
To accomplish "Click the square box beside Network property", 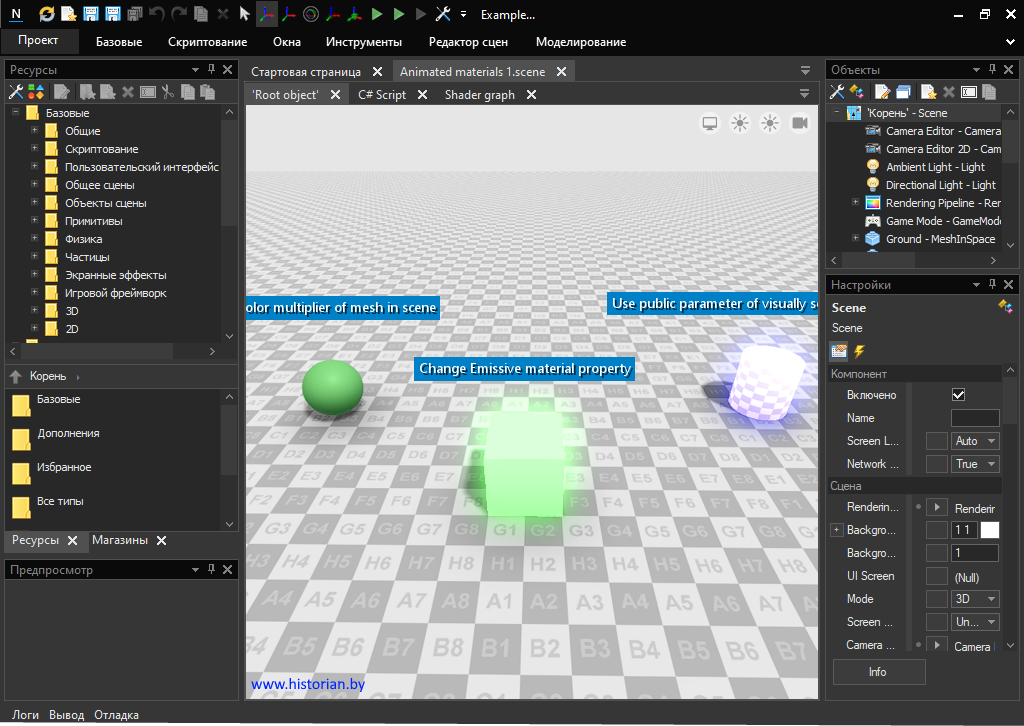I will click(x=936, y=464).
